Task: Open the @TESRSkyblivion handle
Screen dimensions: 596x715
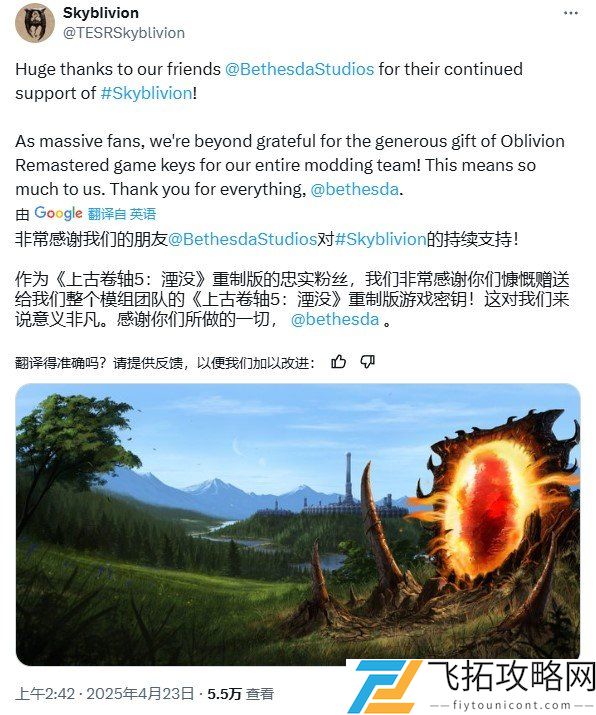Action: click(124, 33)
